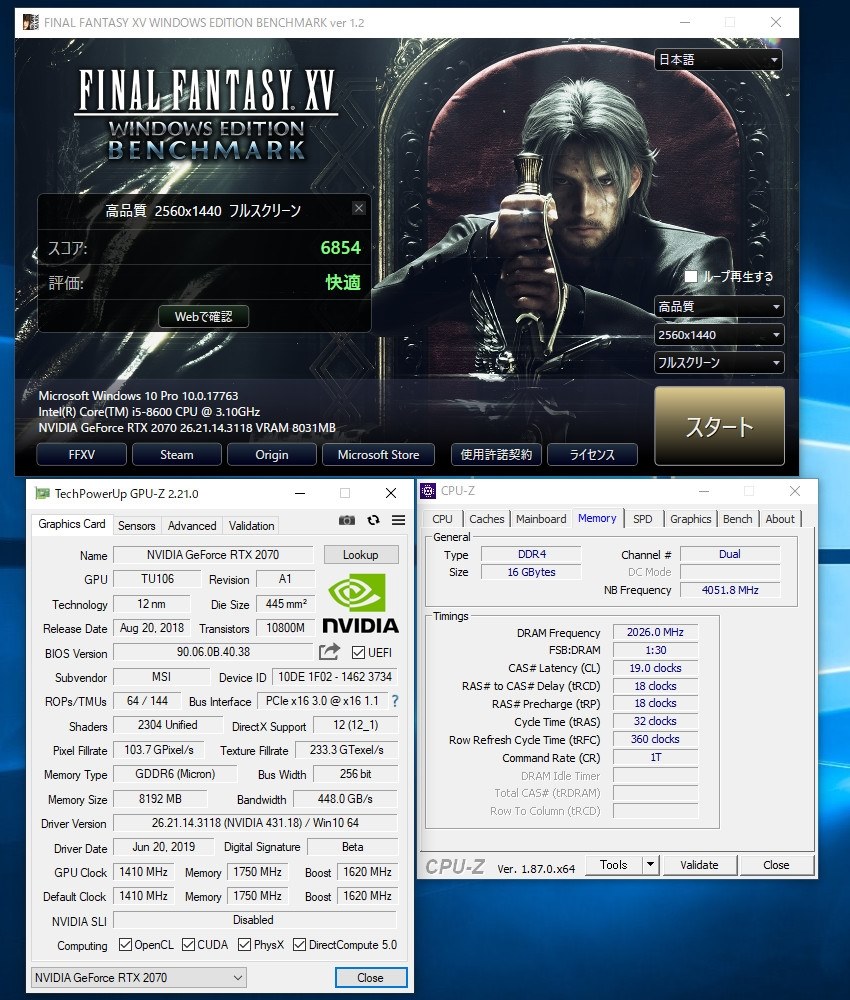Open the SPD tab in CPU-Z
Viewport: 850px width, 1000px height.
tap(643, 518)
